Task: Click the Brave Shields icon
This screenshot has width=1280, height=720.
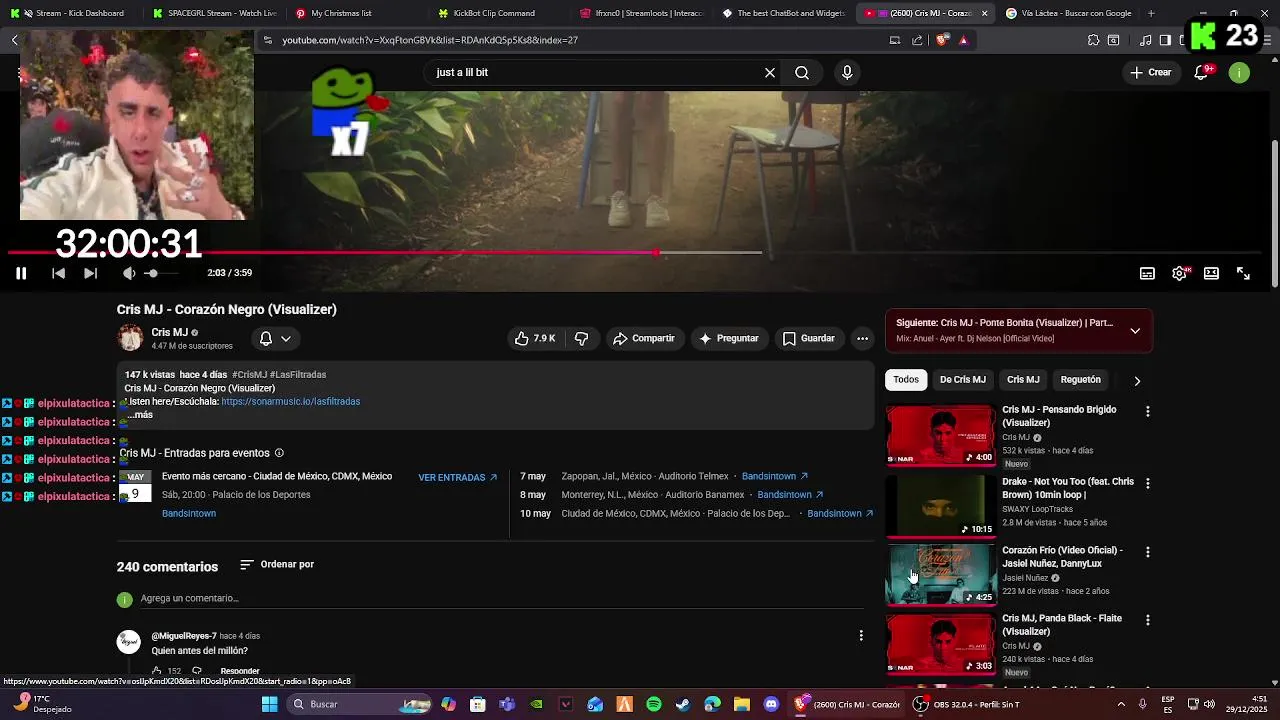Action: tap(942, 40)
